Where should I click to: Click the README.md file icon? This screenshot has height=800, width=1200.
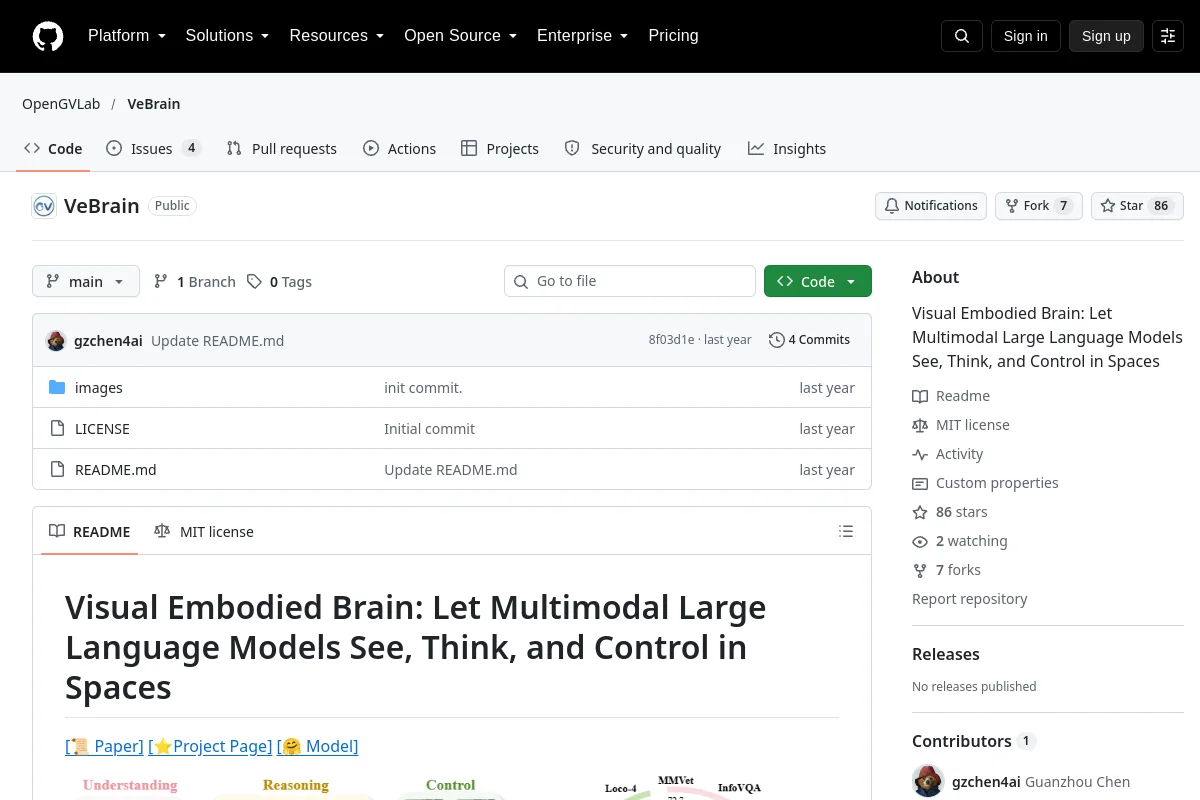(x=57, y=470)
